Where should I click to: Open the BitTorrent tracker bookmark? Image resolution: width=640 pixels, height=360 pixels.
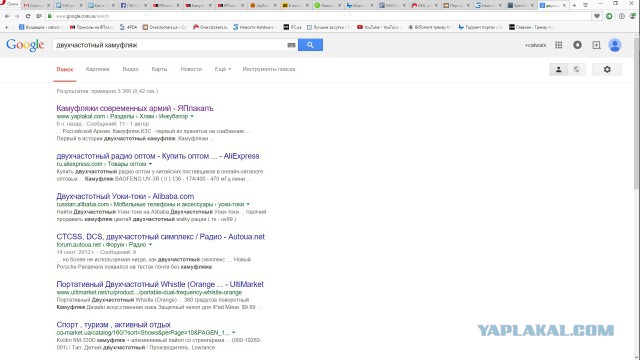(429, 27)
